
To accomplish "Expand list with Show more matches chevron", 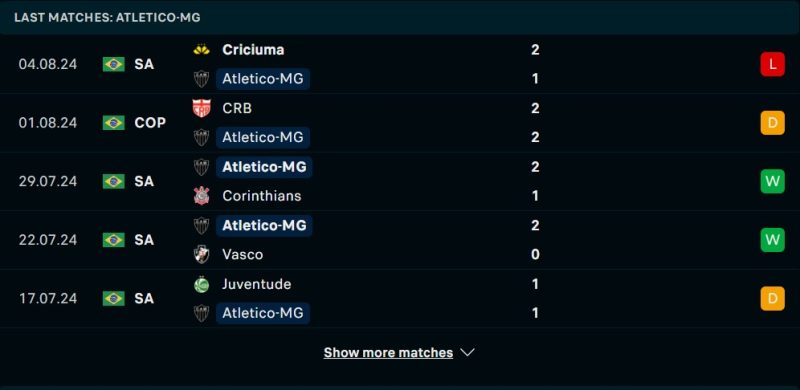I will click(x=467, y=353).
